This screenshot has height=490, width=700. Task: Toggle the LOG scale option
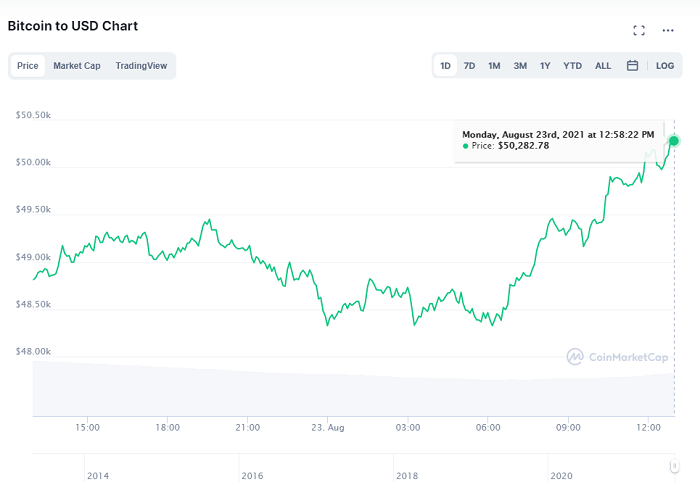click(665, 66)
